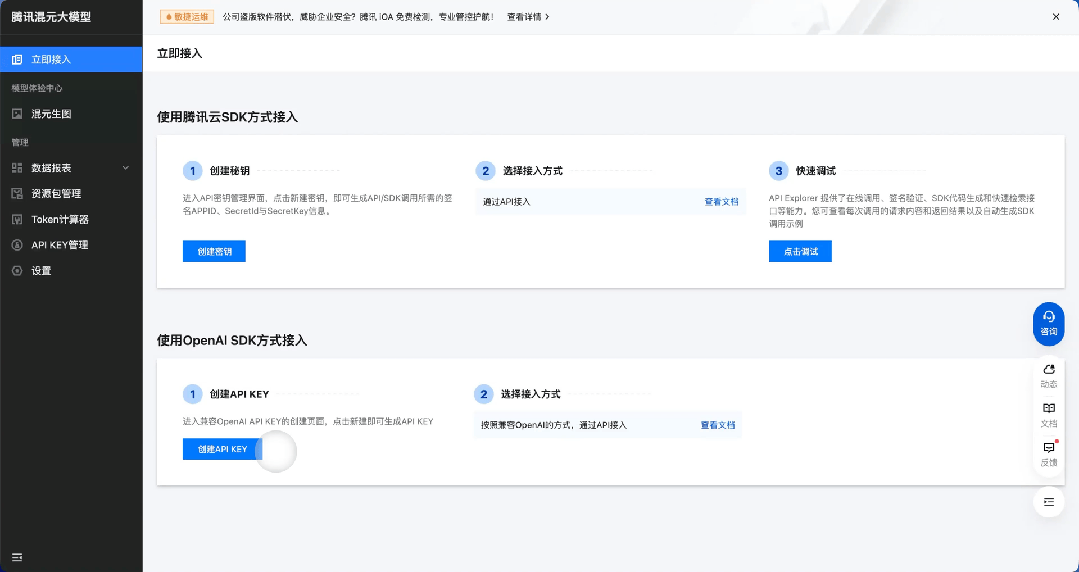Click the 快速调试 step title
The height and width of the screenshot is (572, 1079).
pyautogui.click(x=815, y=171)
